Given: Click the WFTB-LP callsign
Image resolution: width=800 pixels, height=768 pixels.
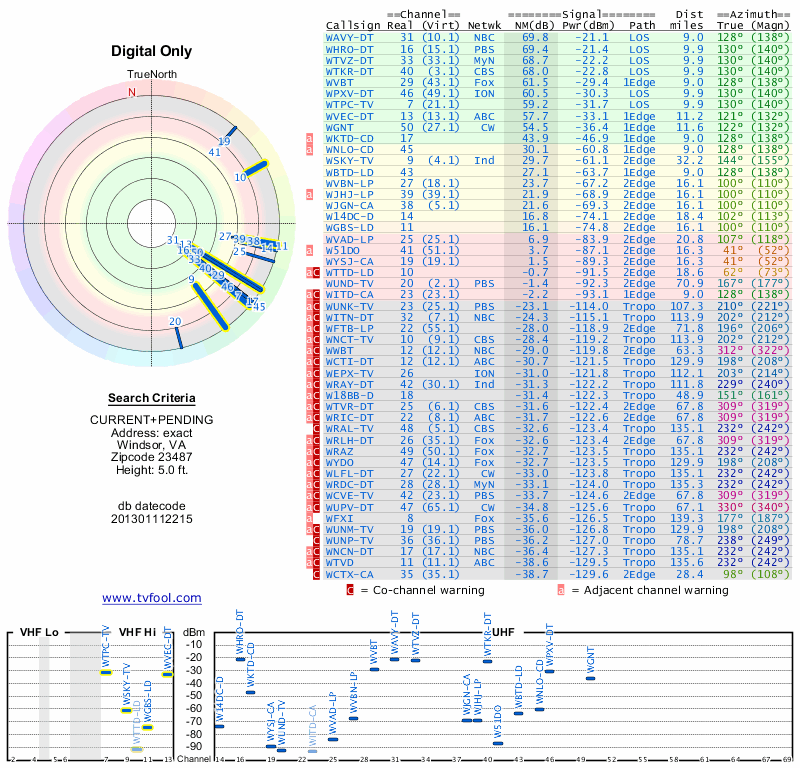Looking at the screenshot, I should 349,329.
